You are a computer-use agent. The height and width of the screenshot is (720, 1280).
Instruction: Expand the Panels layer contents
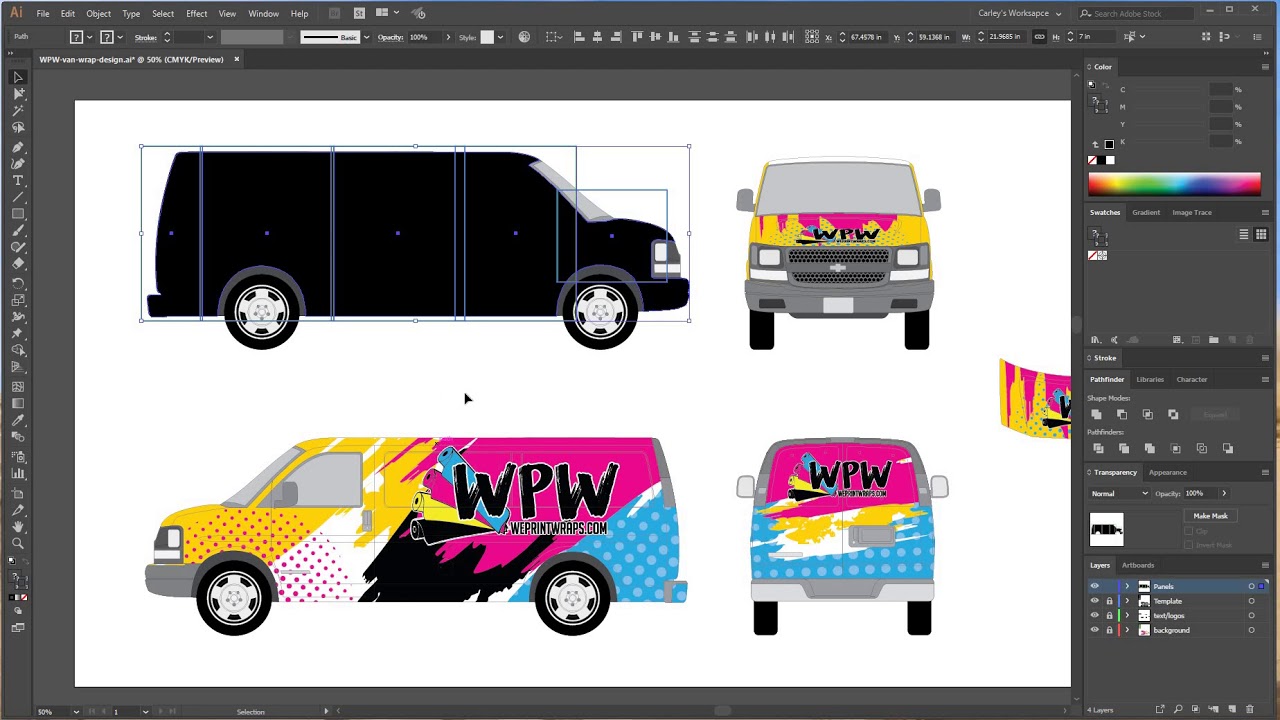click(1127, 587)
